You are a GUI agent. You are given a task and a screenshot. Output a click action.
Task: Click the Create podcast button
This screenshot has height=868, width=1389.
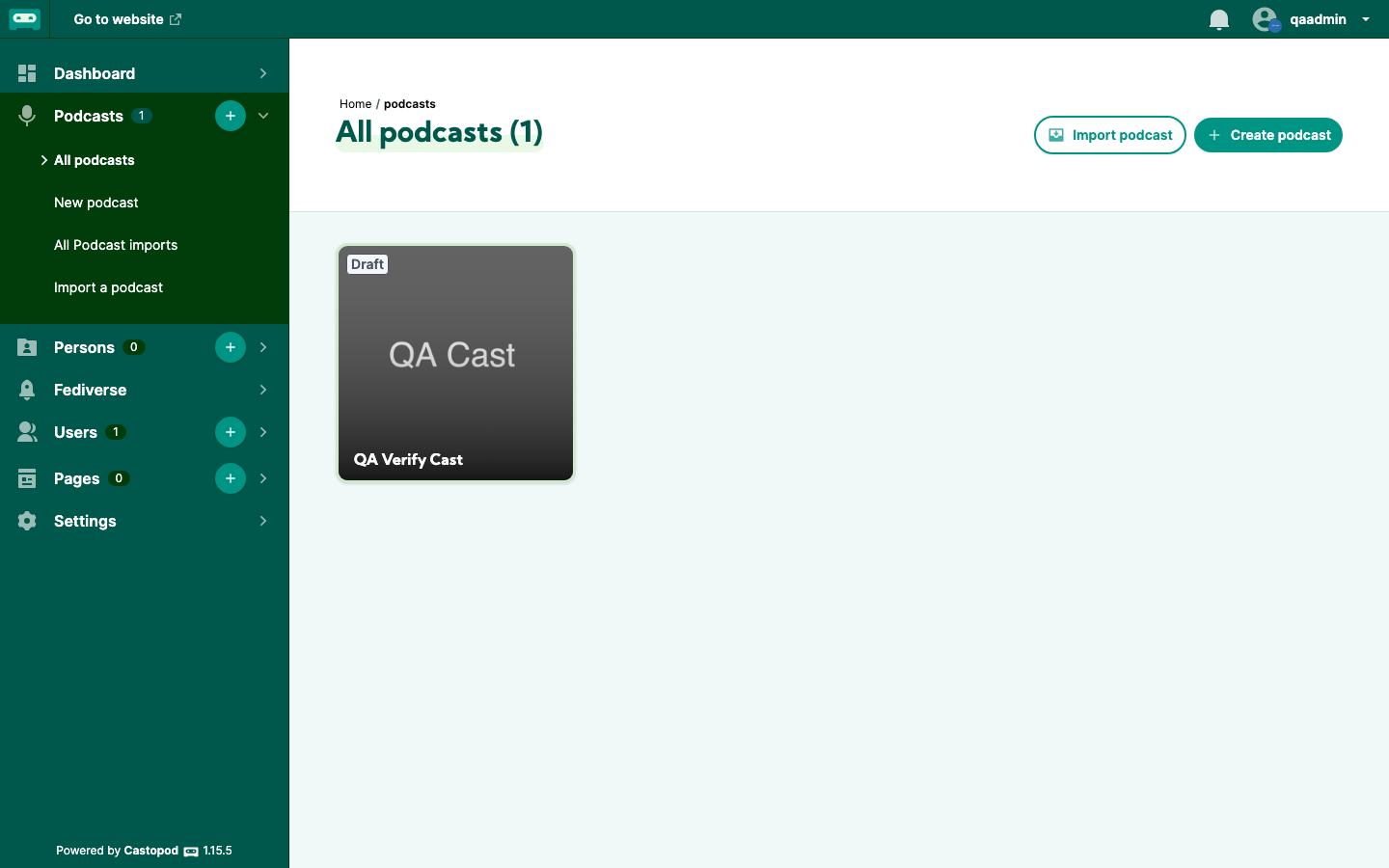tap(1268, 135)
